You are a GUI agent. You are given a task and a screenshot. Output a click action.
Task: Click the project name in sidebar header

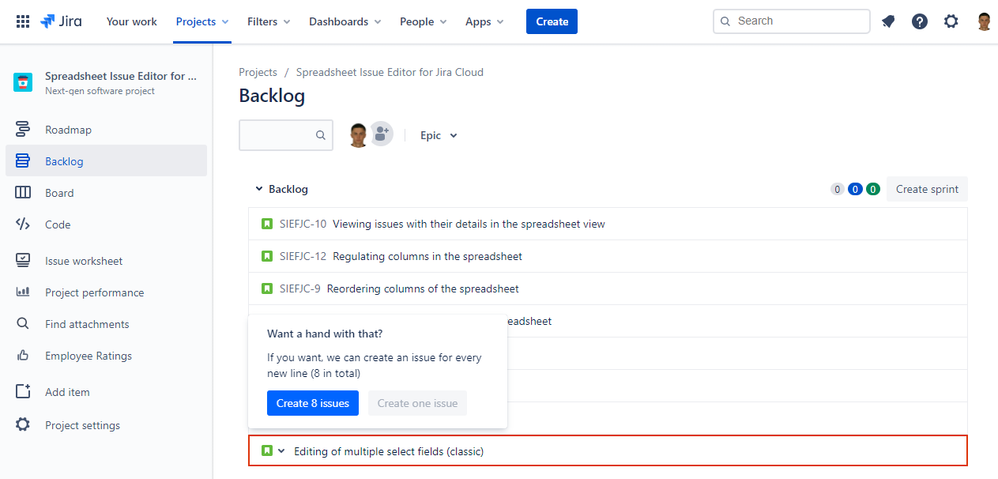click(121, 76)
